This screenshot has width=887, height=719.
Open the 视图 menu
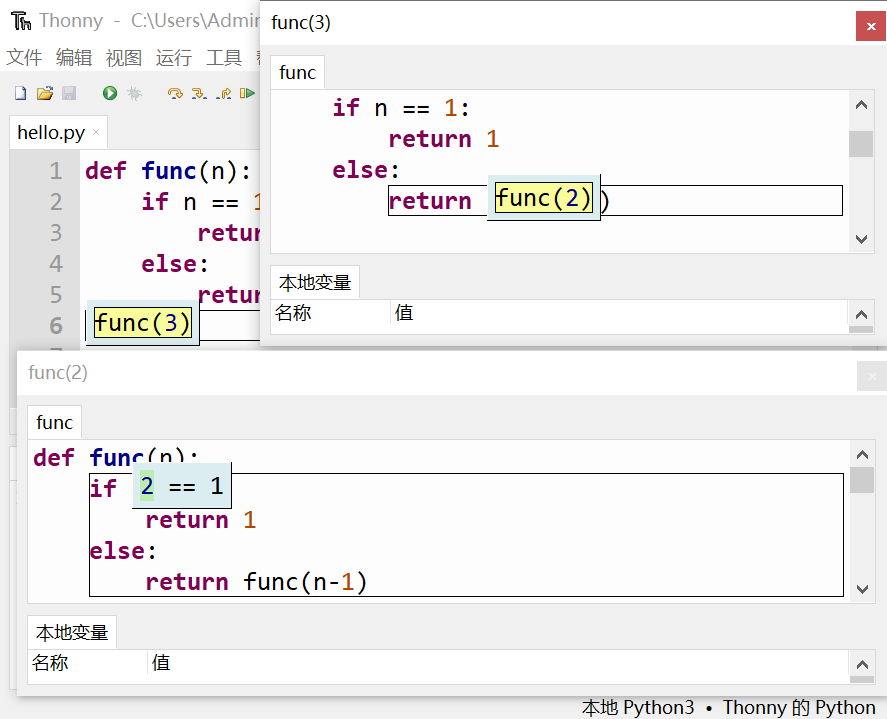tap(124, 58)
